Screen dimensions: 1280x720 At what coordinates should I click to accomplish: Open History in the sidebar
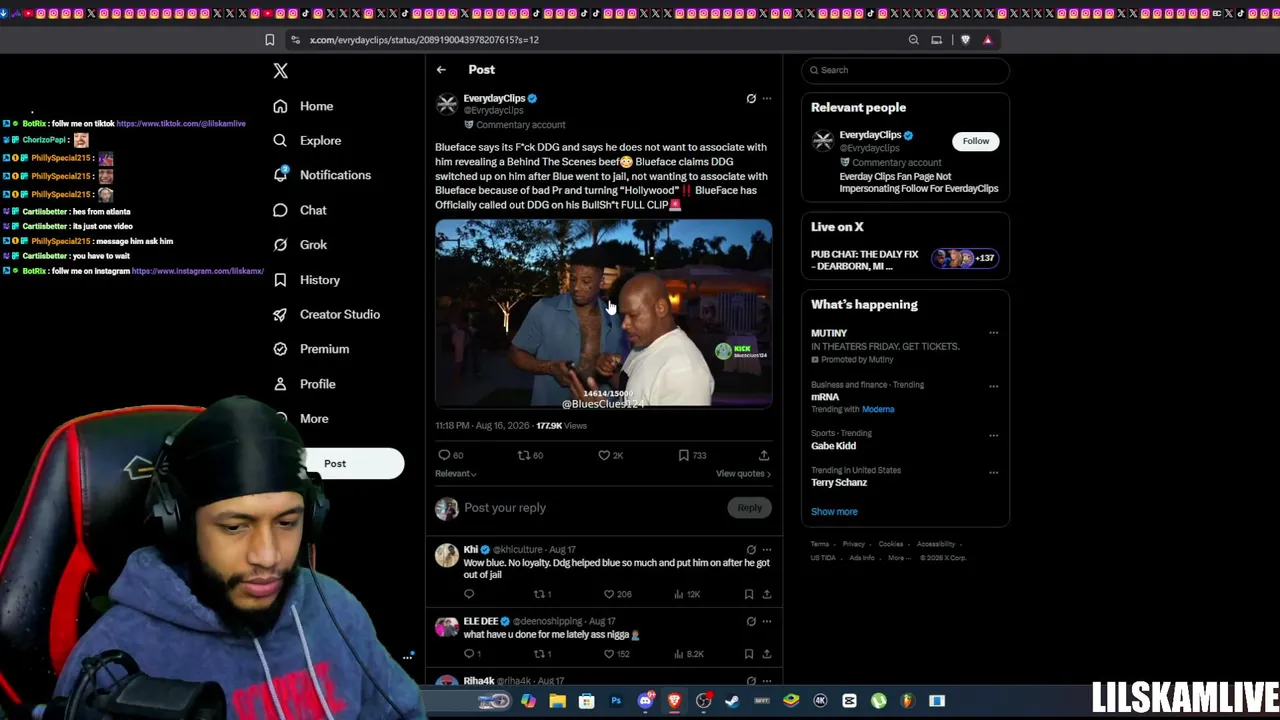[306, 280]
